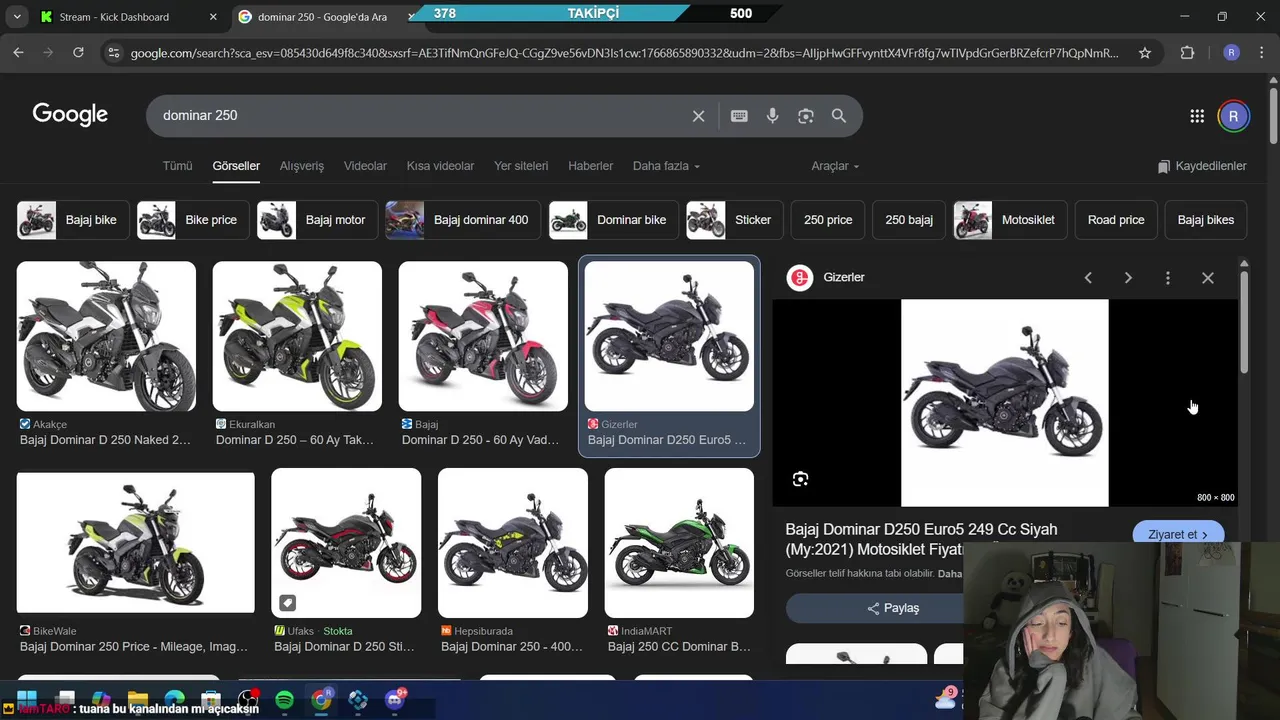Select the 250 bajaj filter chip
Viewport: 1280px width, 720px height.
click(909, 220)
